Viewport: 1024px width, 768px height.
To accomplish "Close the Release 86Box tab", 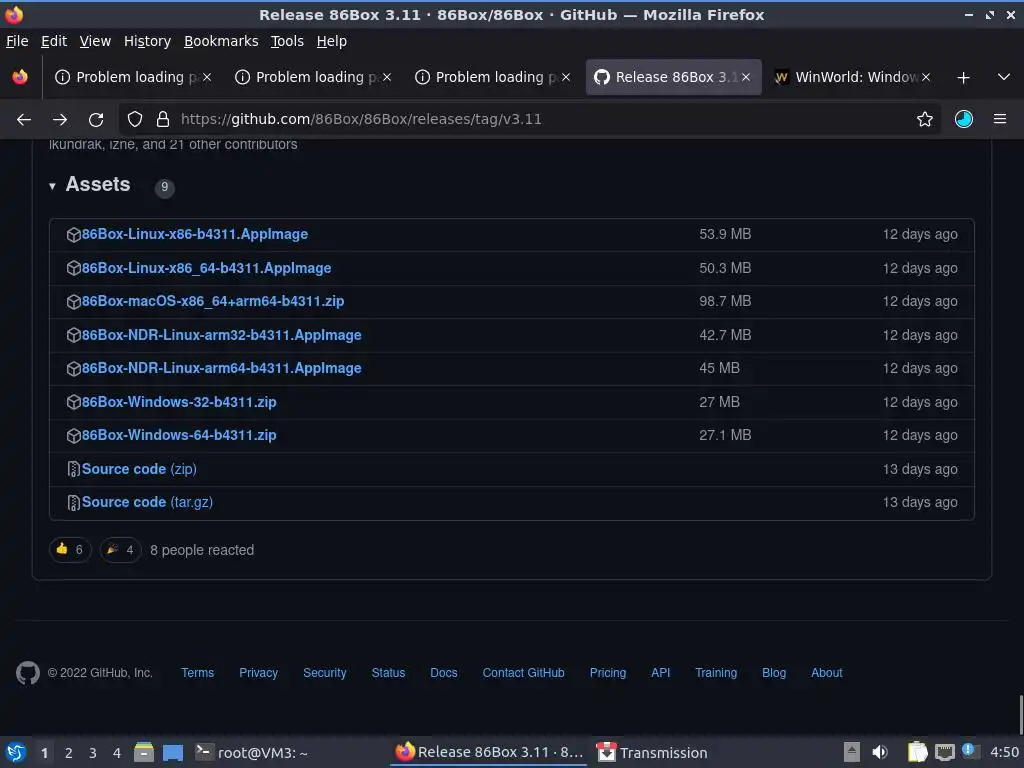I will click(746, 77).
